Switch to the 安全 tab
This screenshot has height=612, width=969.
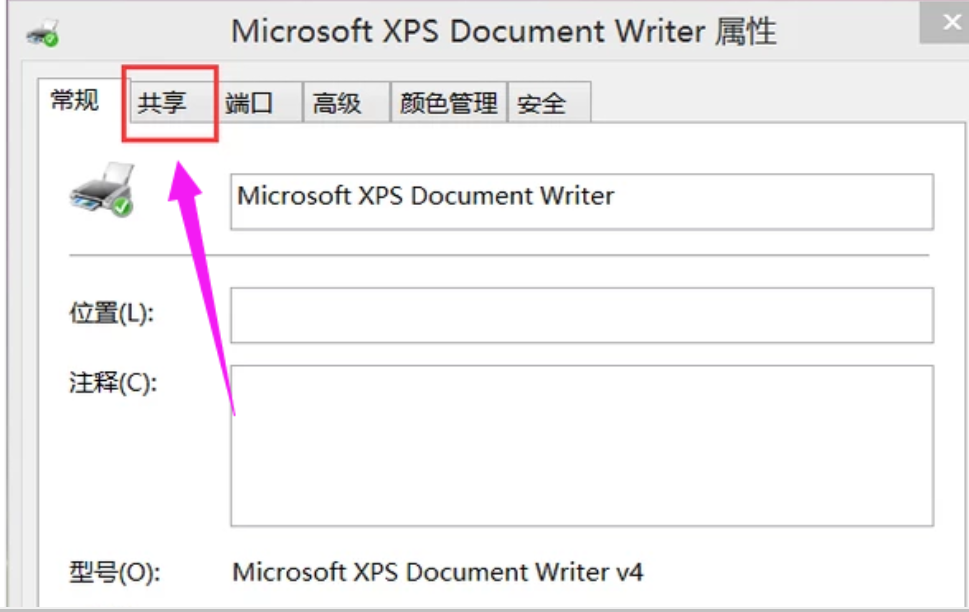coord(542,103)
